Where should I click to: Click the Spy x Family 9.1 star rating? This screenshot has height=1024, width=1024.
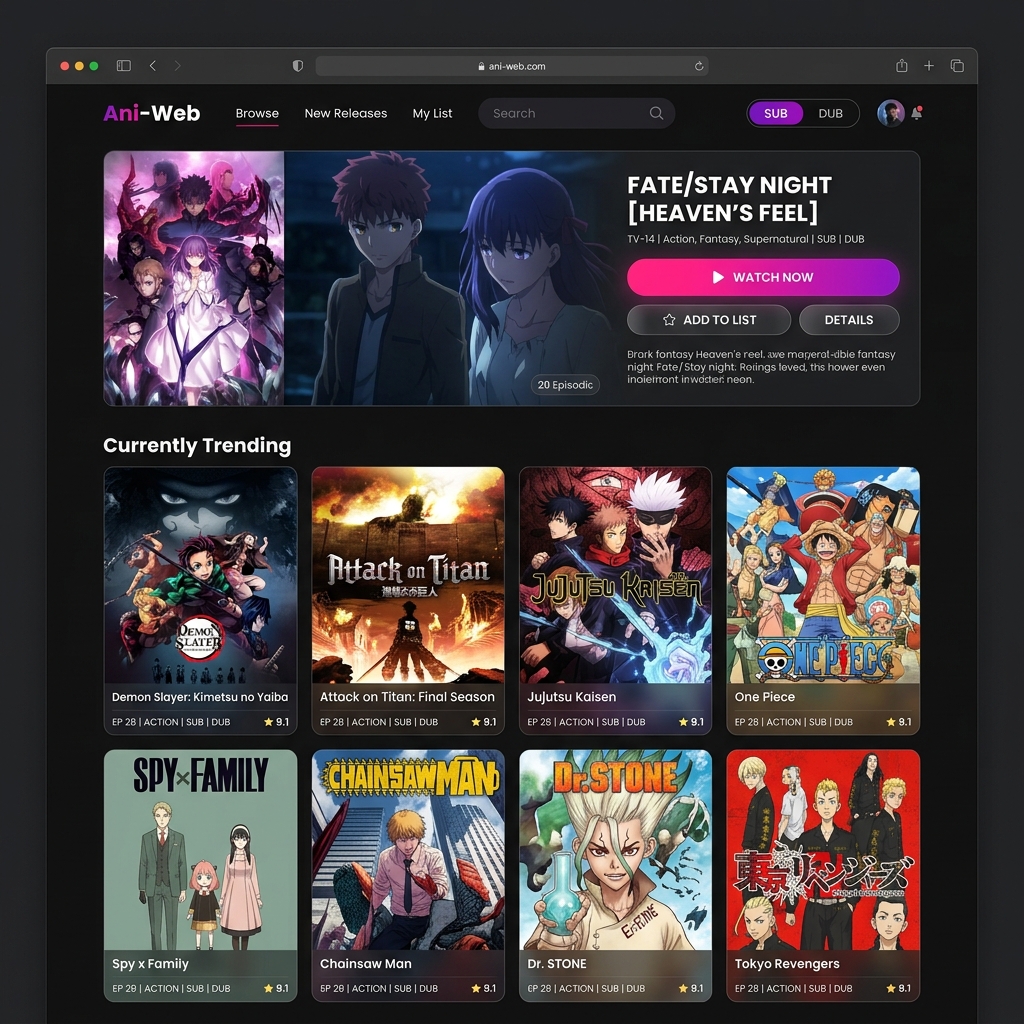(276, 989)
